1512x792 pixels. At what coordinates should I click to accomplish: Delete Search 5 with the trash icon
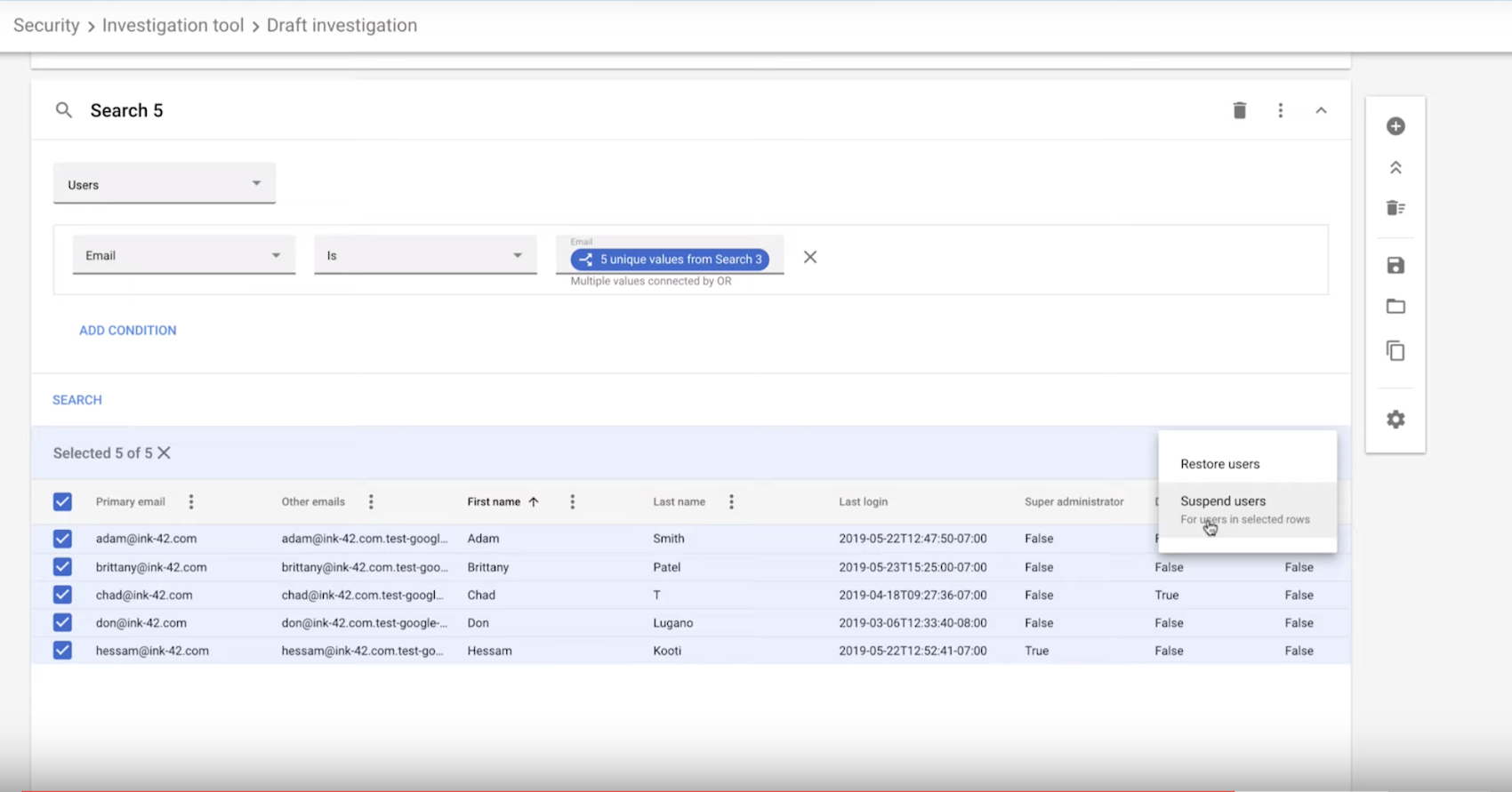click(1239, 110)
